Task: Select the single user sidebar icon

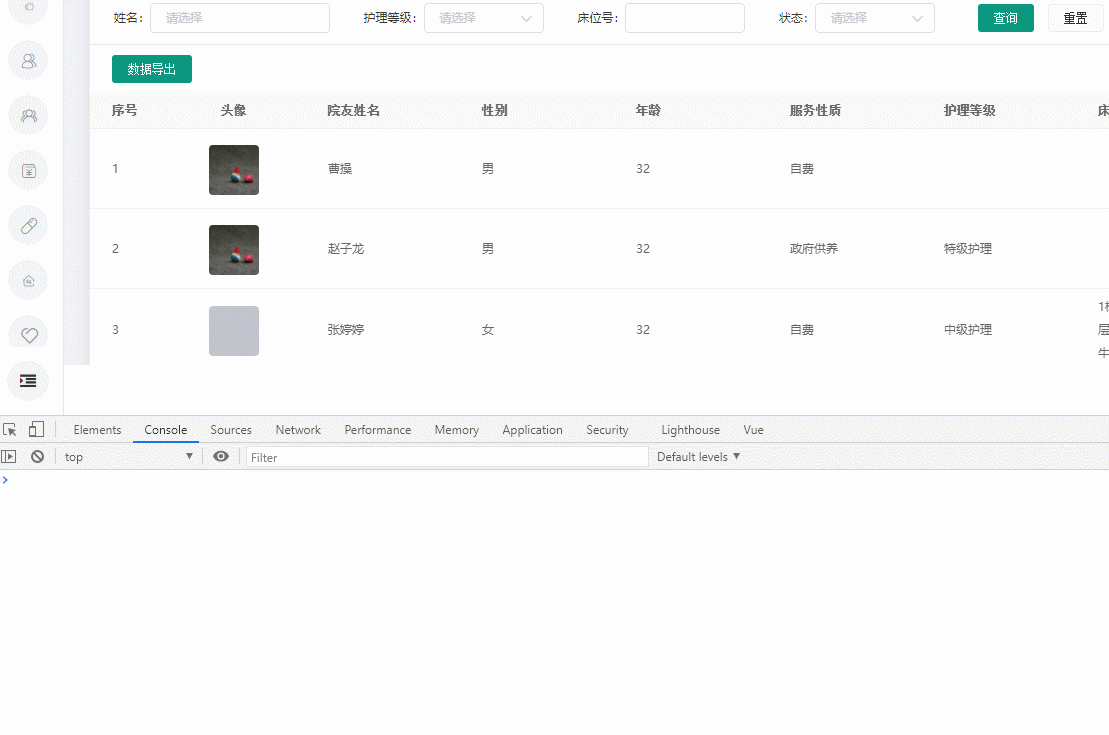Action: pos(28,60)
